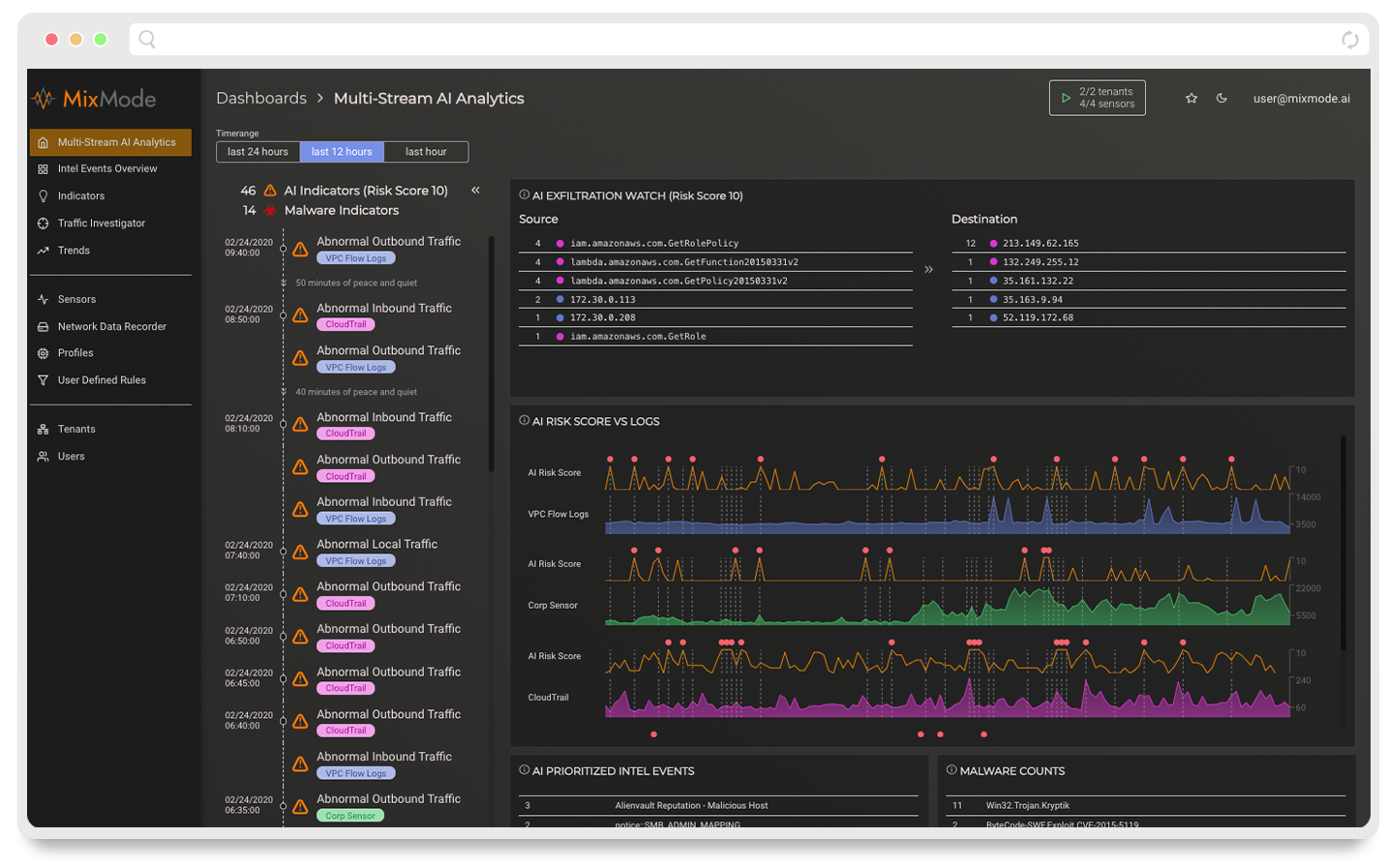Open Intel Events Overview menu item
This screenshot has width=1388, height=868.
point(110,169)
